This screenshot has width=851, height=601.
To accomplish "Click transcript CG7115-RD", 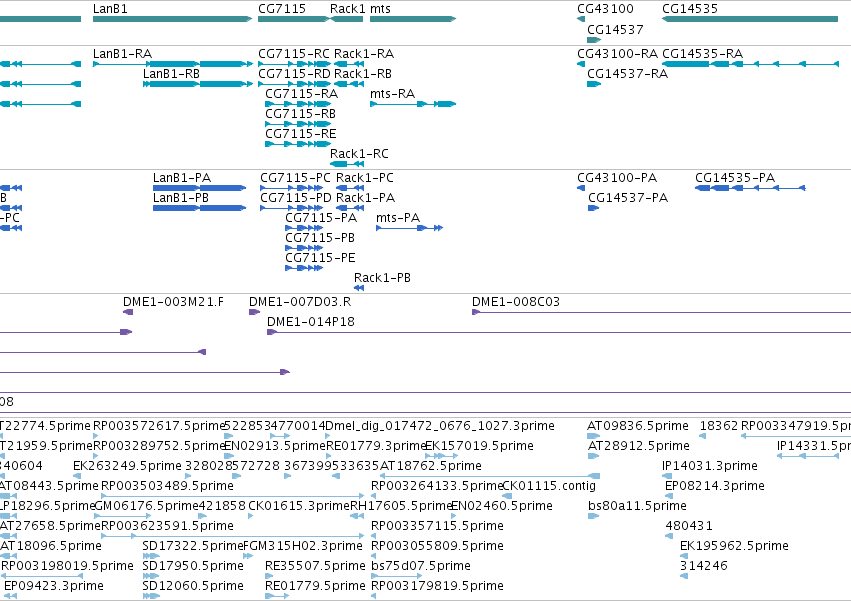I will [294, 84].
